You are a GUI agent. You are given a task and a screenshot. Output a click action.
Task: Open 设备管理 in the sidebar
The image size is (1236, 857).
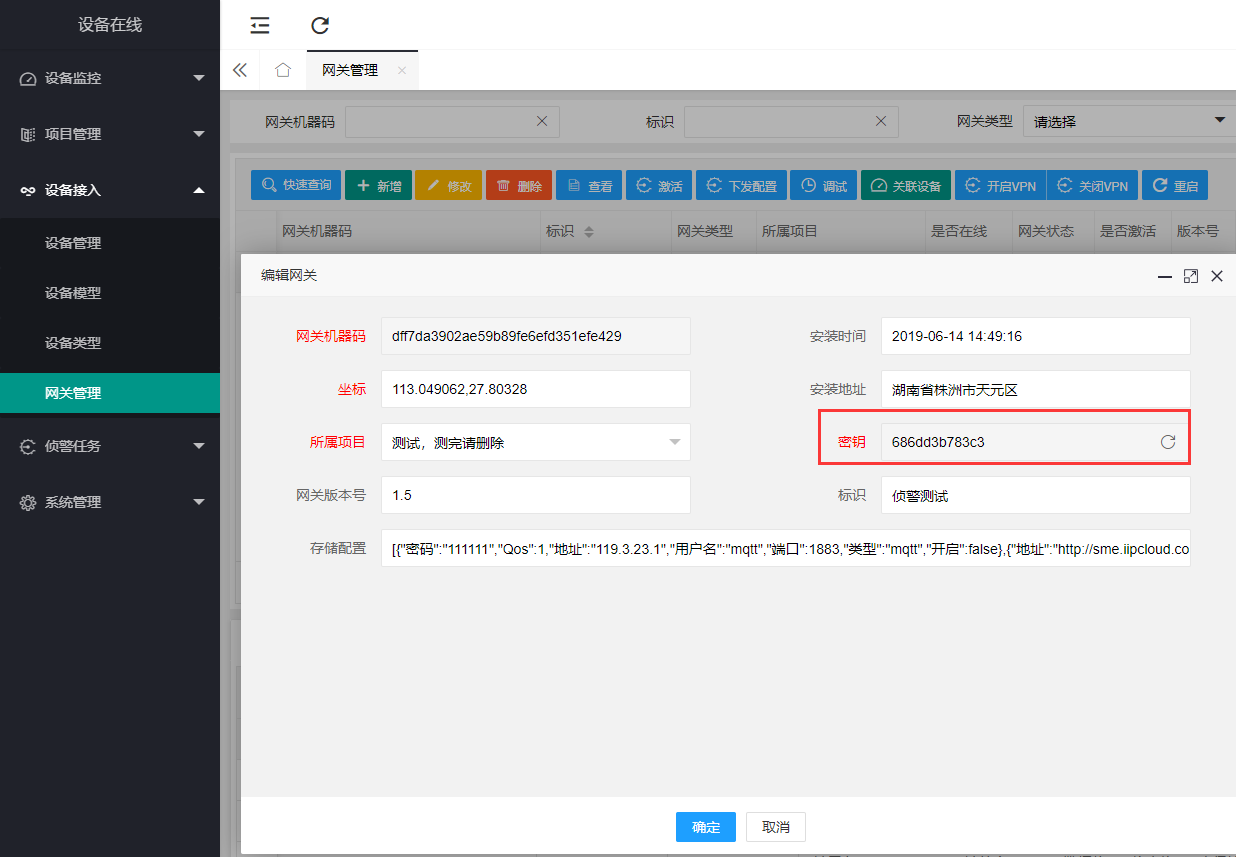point(110,243)
